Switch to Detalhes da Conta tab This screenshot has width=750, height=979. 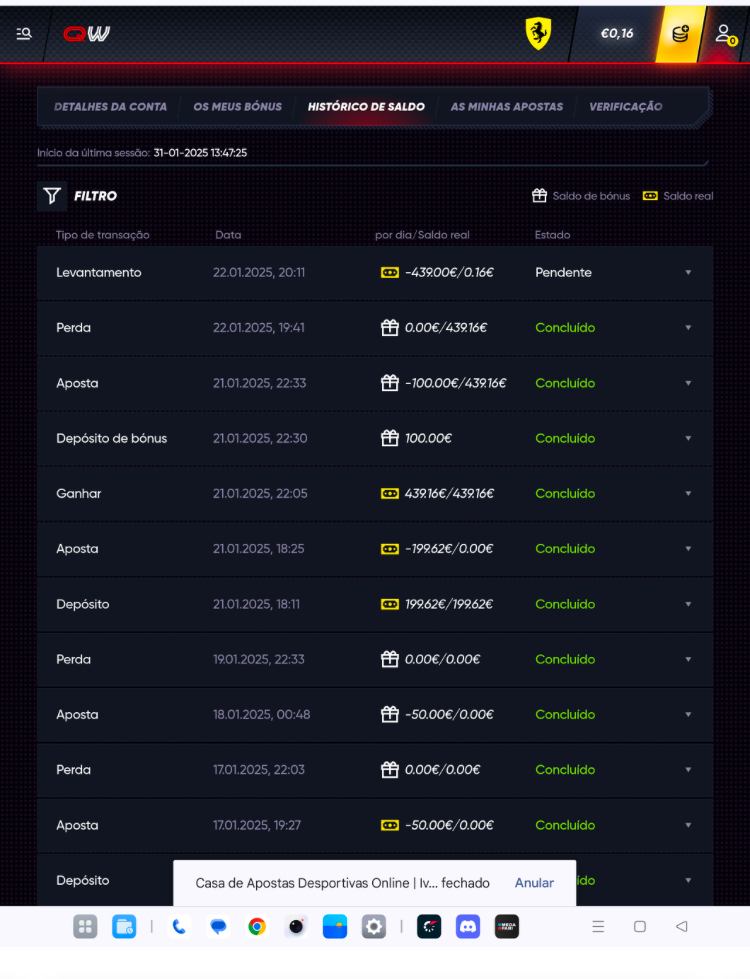(110, 107)
